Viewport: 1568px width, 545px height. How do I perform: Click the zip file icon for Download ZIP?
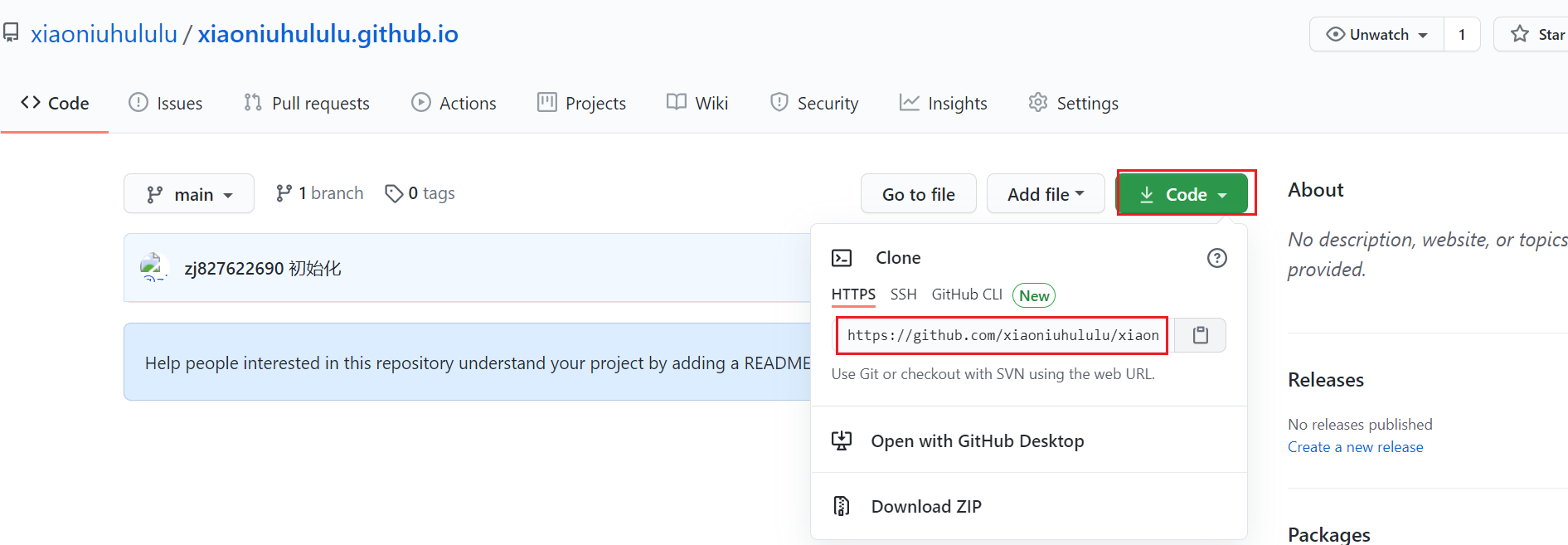click(842, 506)
